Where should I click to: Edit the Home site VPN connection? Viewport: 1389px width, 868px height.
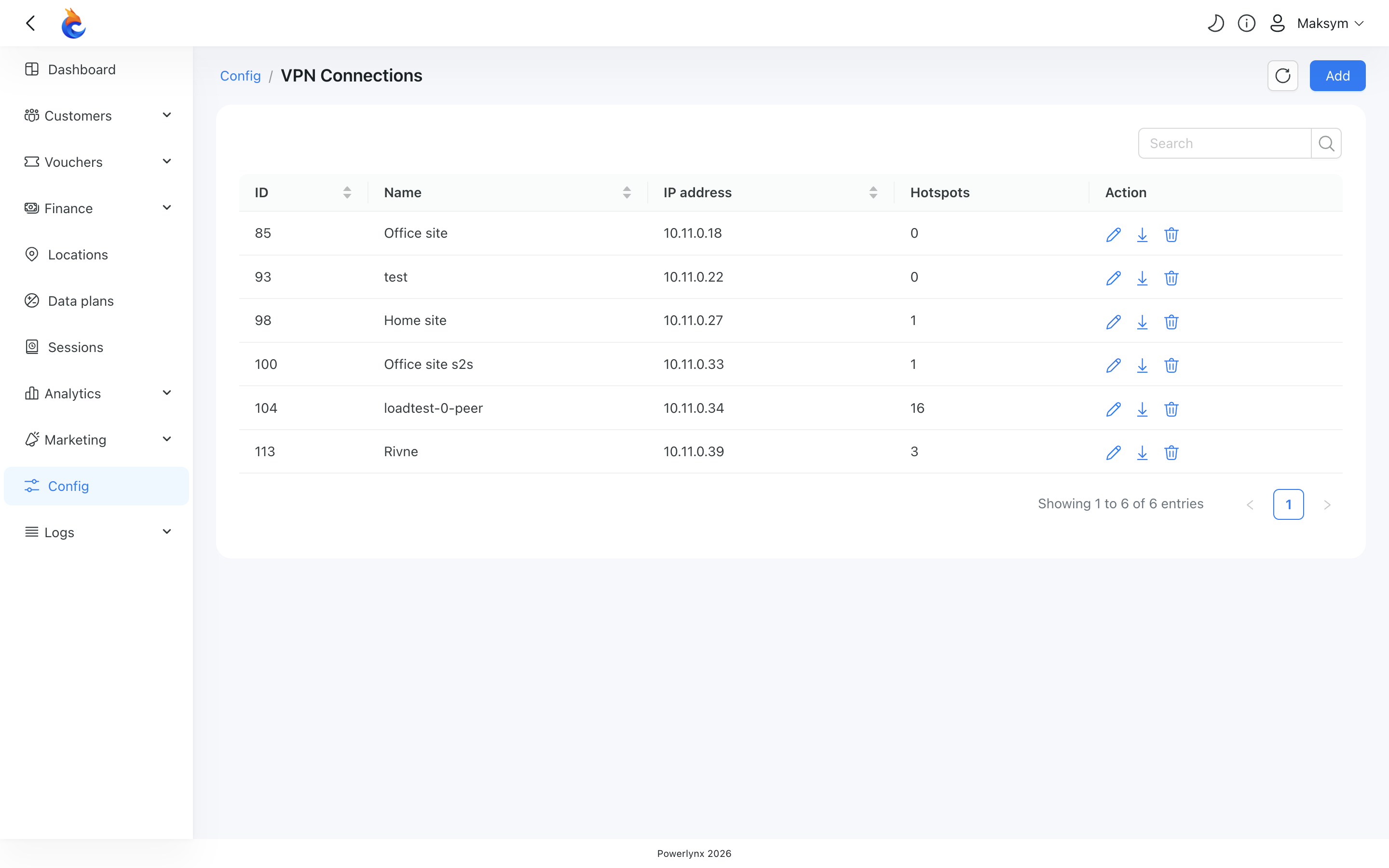(x=1114, y=322)
